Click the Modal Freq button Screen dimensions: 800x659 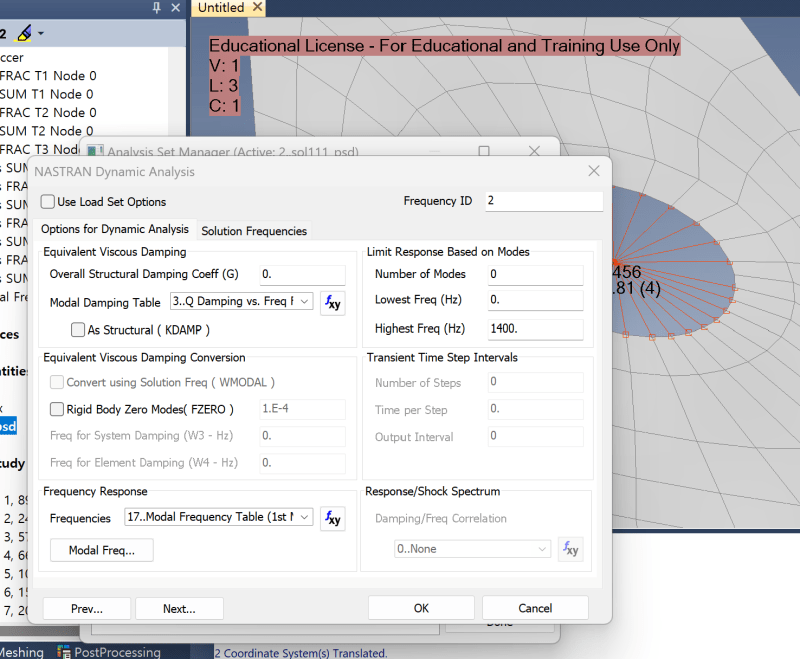tap(101, 550)
